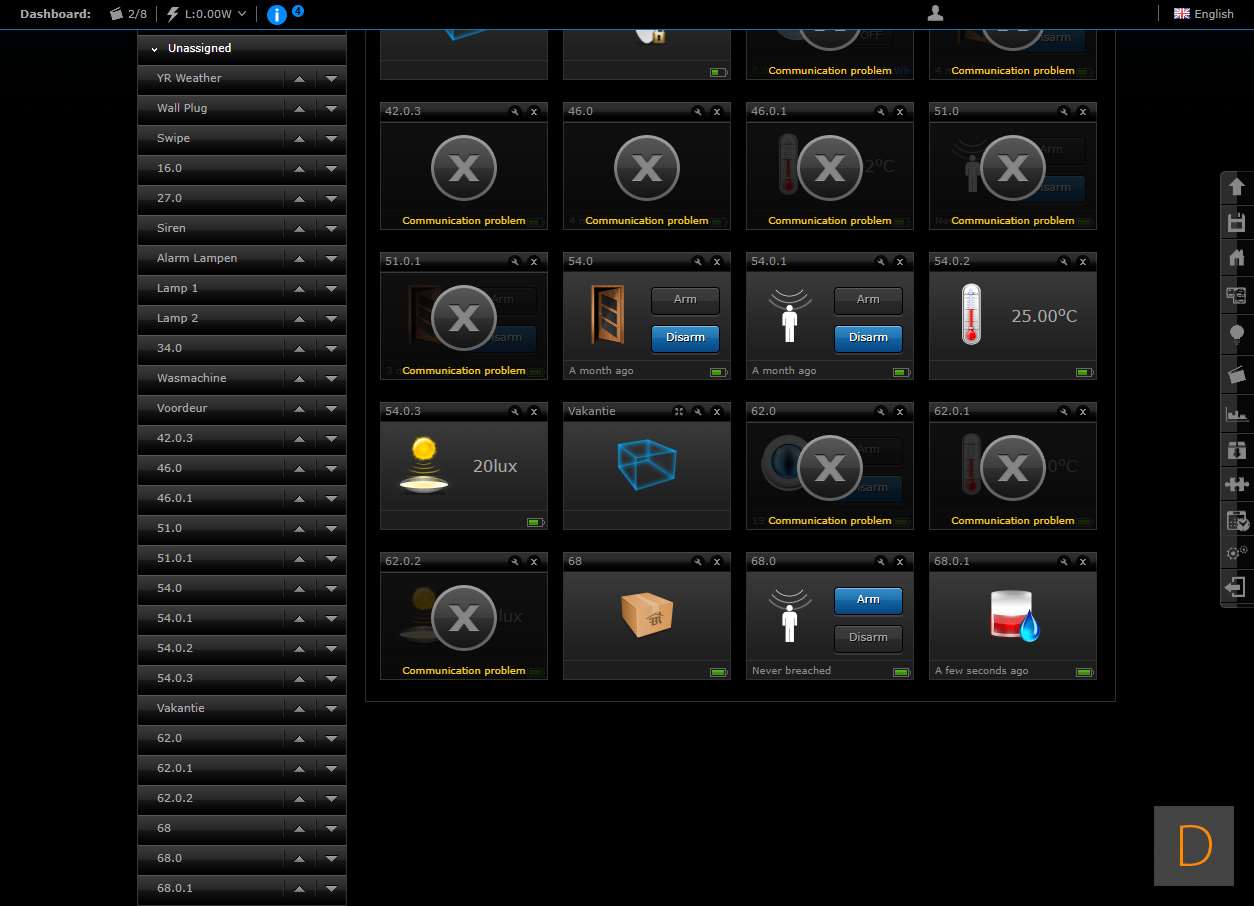This screenshot has height=906, width=1254.
Task: Click the X overlay on the 42.0.3 card
Action: click(464, 168)
